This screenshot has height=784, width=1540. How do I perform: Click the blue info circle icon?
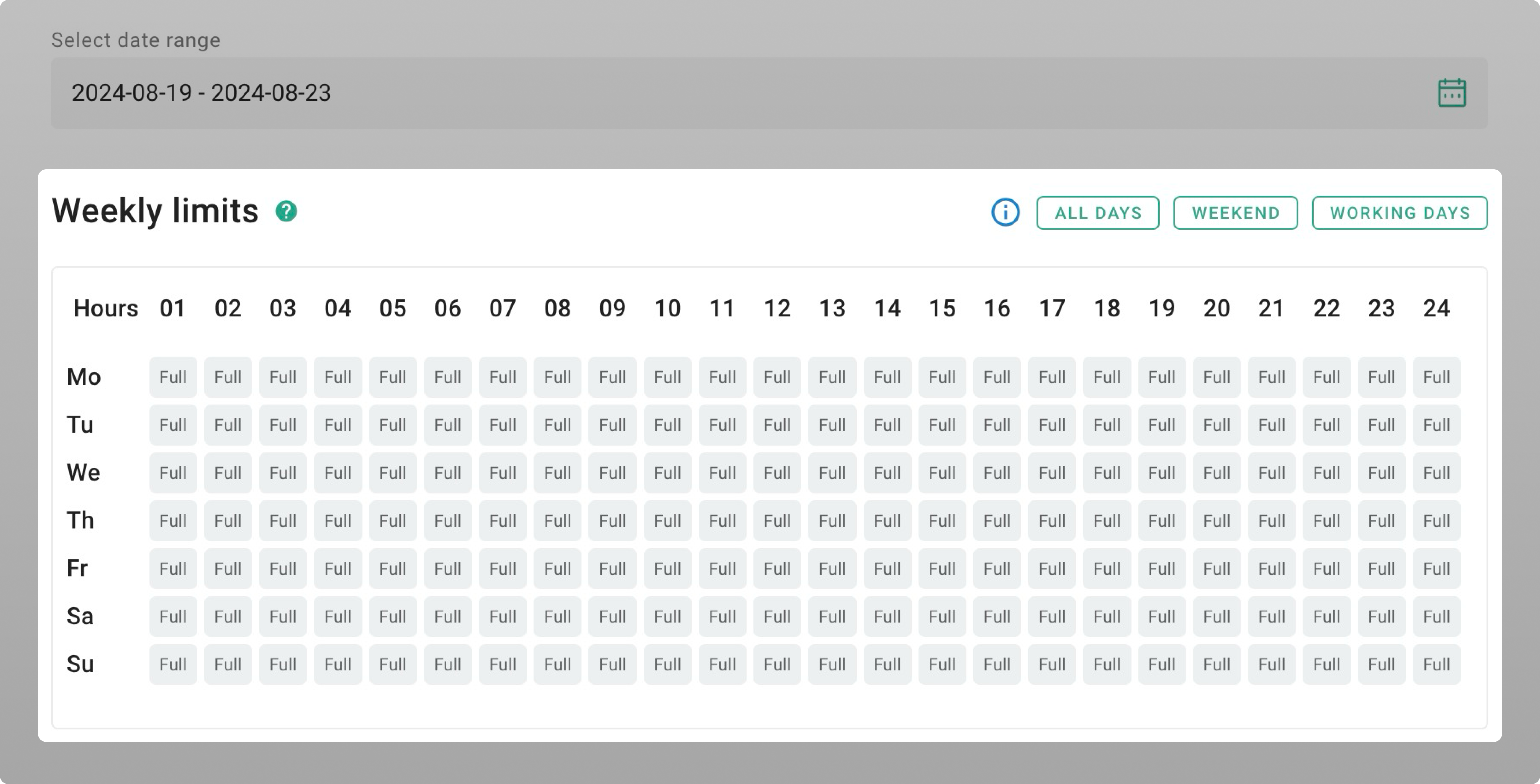tap(1005, 213)
